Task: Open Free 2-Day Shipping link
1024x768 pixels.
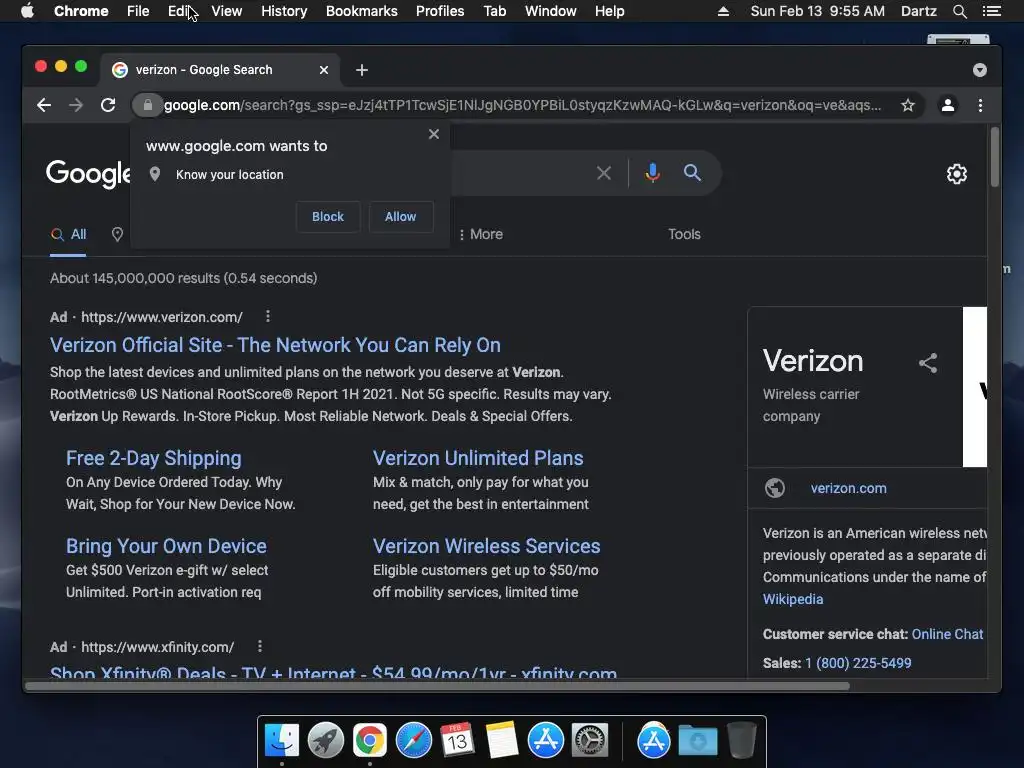Action: (153, 458)
